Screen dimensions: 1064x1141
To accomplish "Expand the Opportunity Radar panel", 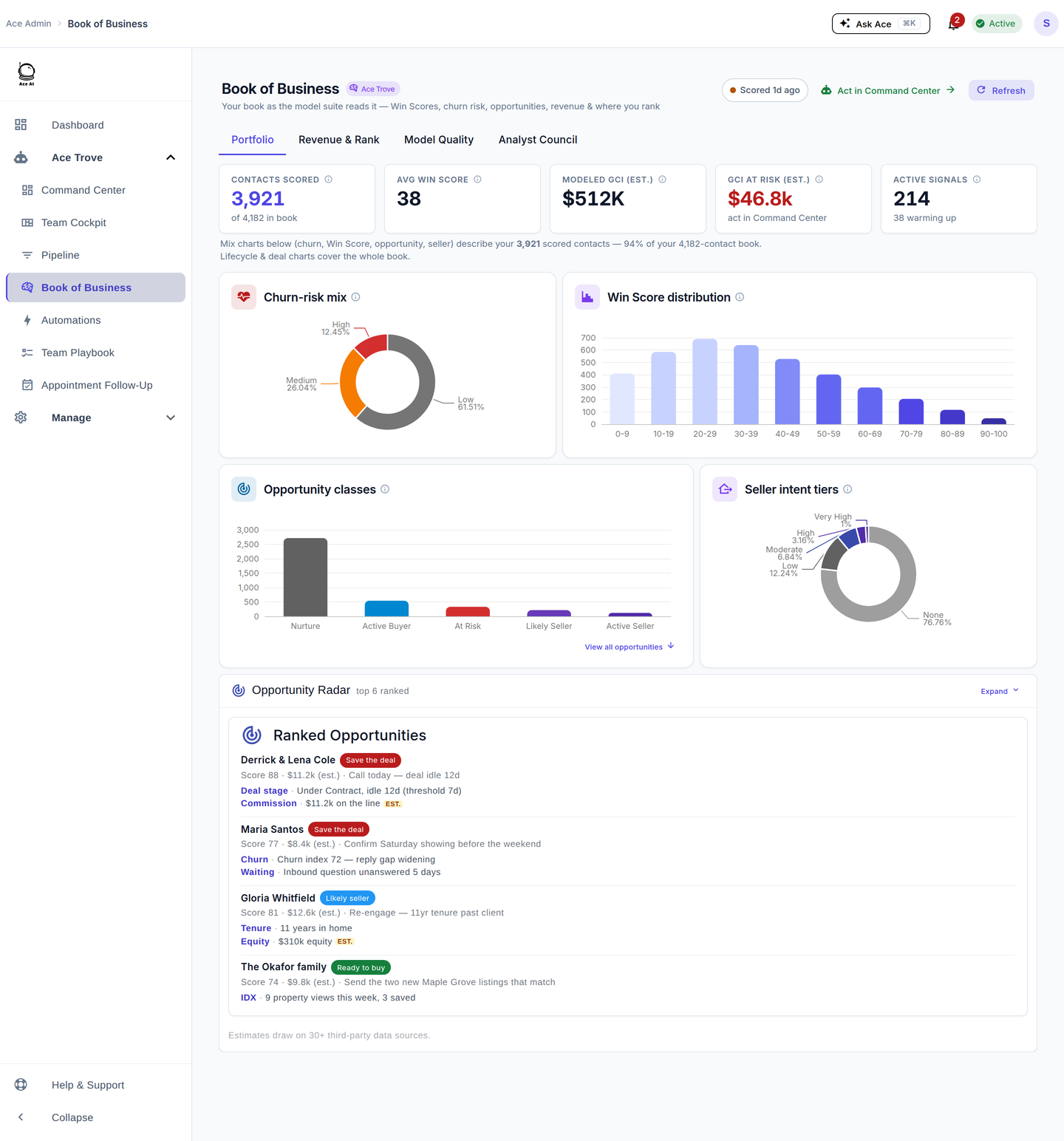I will 1000,691.
